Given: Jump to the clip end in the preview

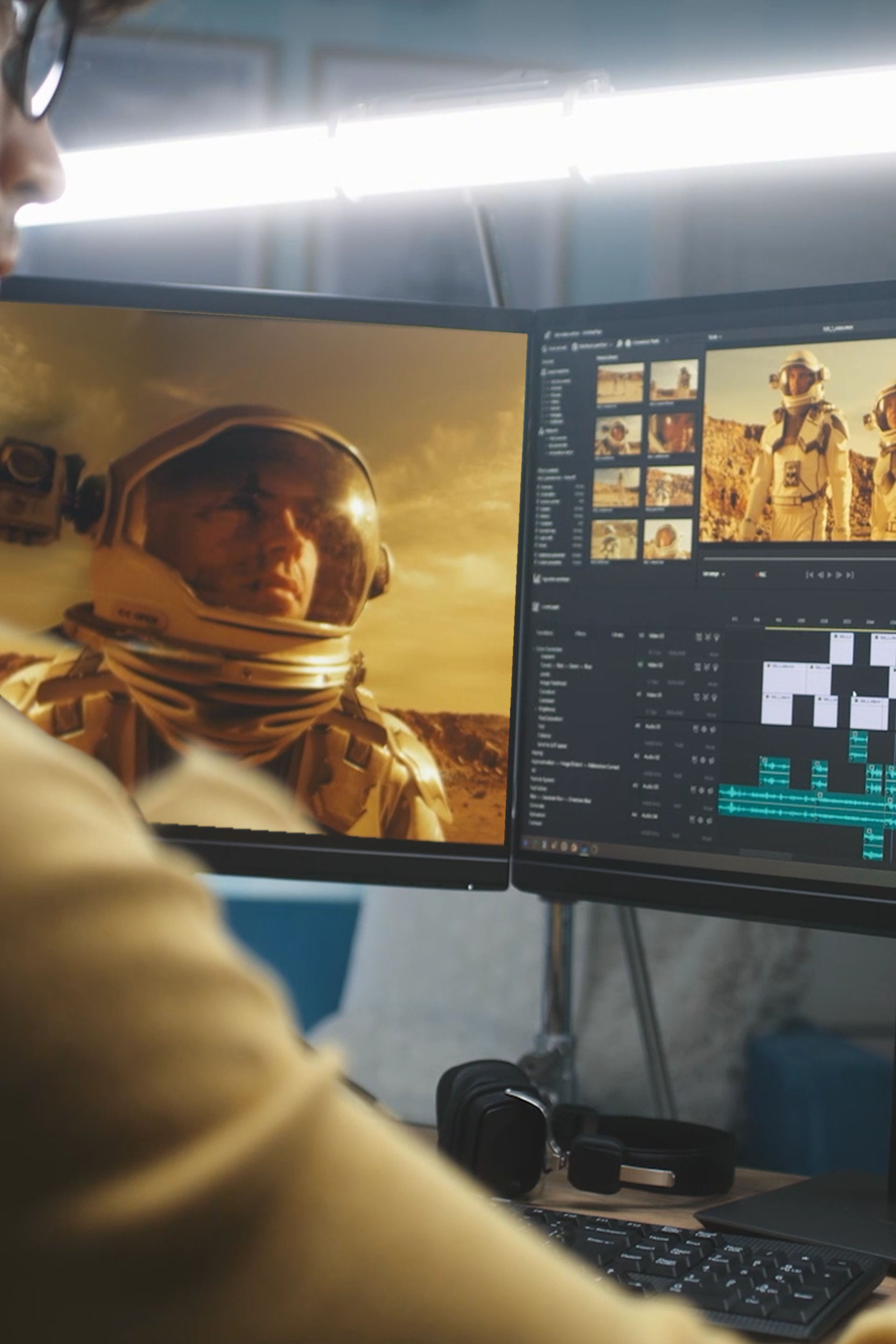Looking at the screenshot, I should (850, 575).
